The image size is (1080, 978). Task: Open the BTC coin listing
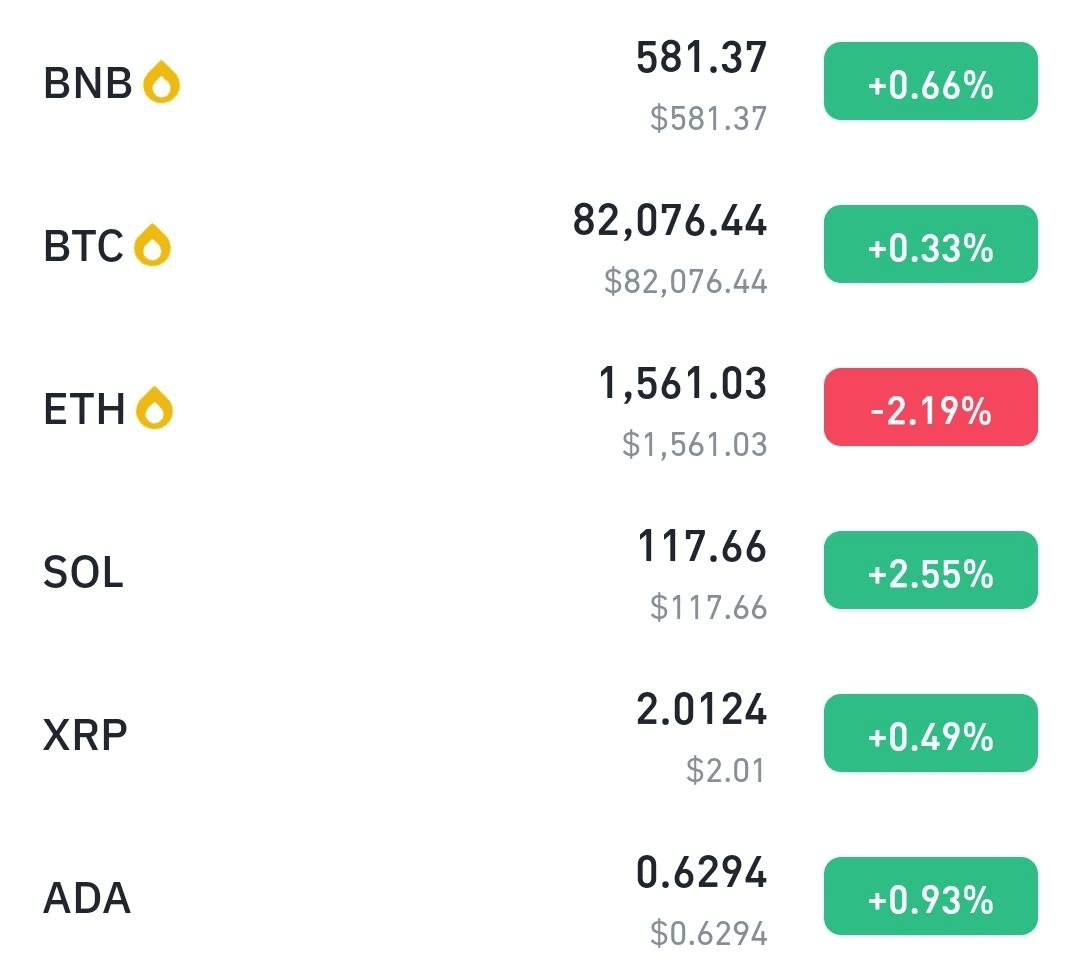(x=540, y=245)
